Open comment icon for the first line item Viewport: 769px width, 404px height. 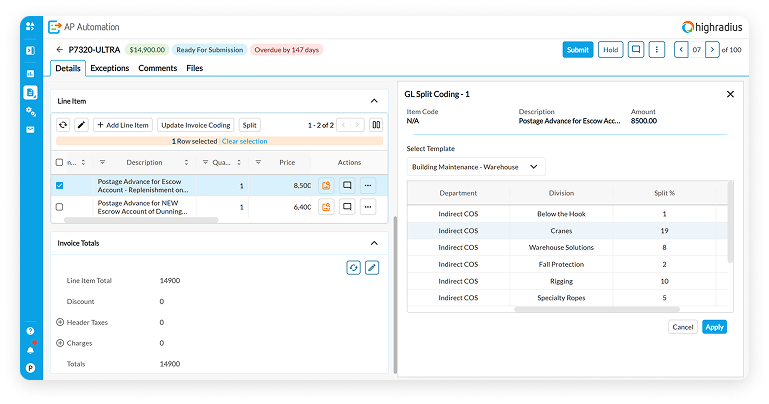(347, 185)
